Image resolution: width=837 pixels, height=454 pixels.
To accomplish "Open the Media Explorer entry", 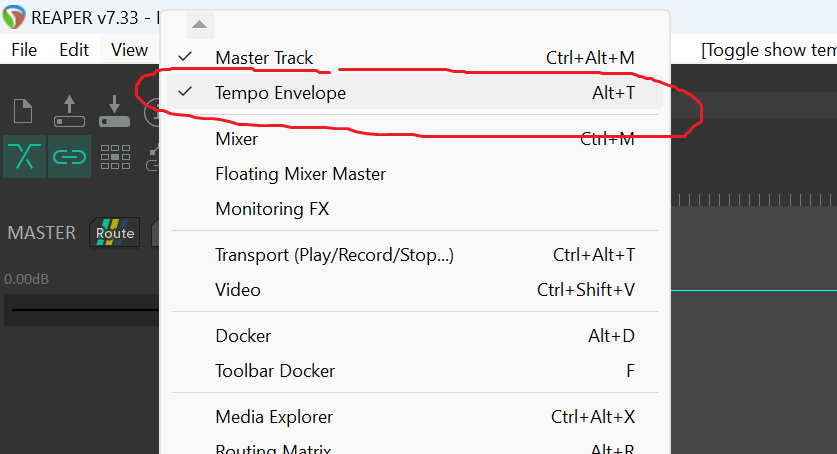I will [274, 416].
